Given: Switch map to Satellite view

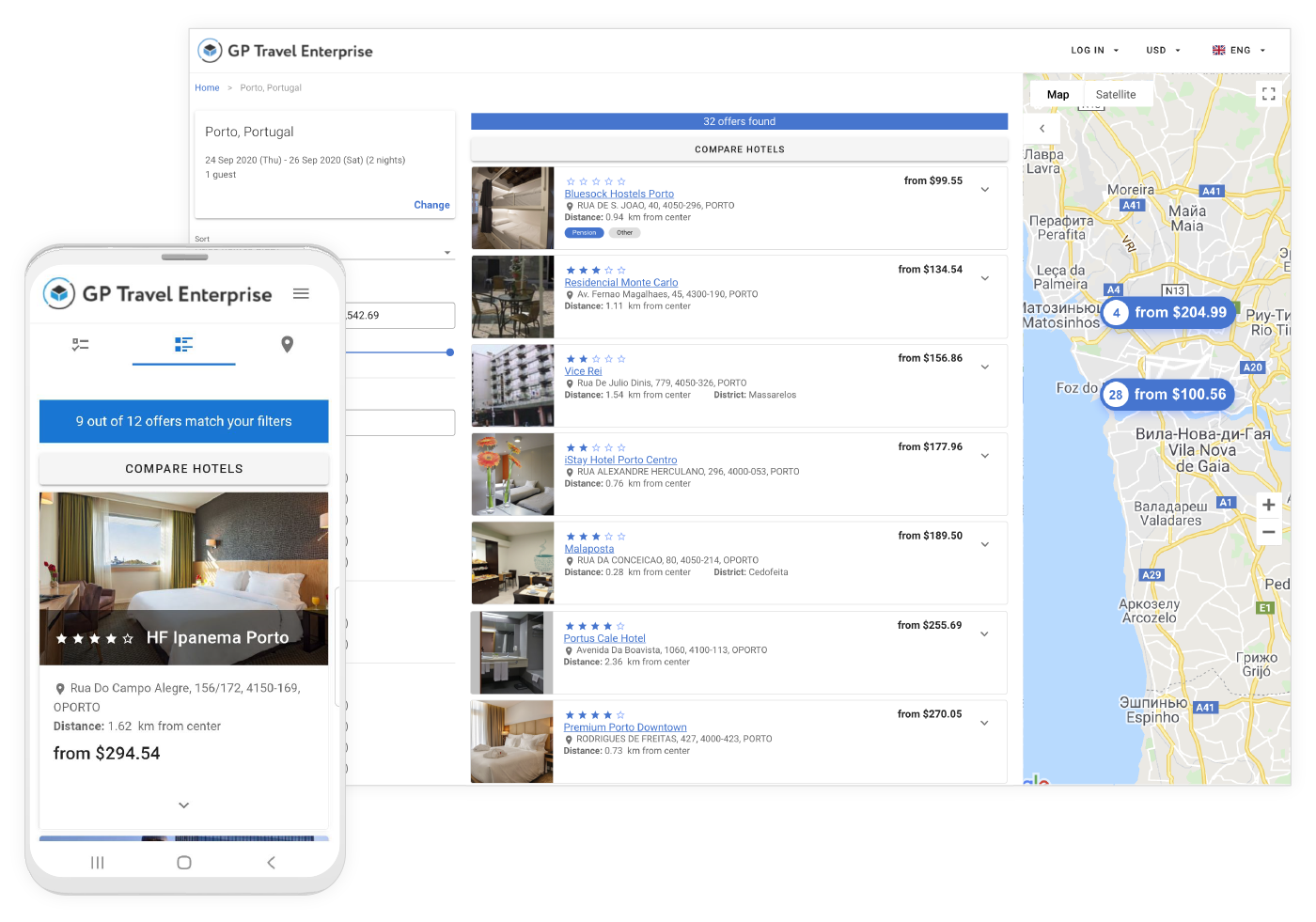Looking at the screenshot, I should coord(1116,94).
